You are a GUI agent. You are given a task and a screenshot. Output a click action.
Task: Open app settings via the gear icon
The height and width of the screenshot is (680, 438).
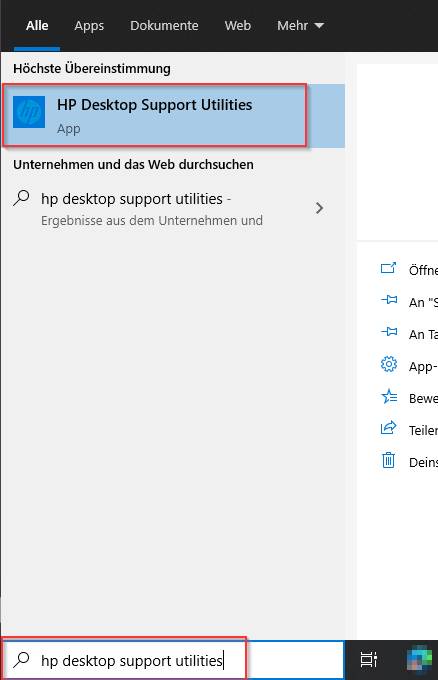[389, 364]
